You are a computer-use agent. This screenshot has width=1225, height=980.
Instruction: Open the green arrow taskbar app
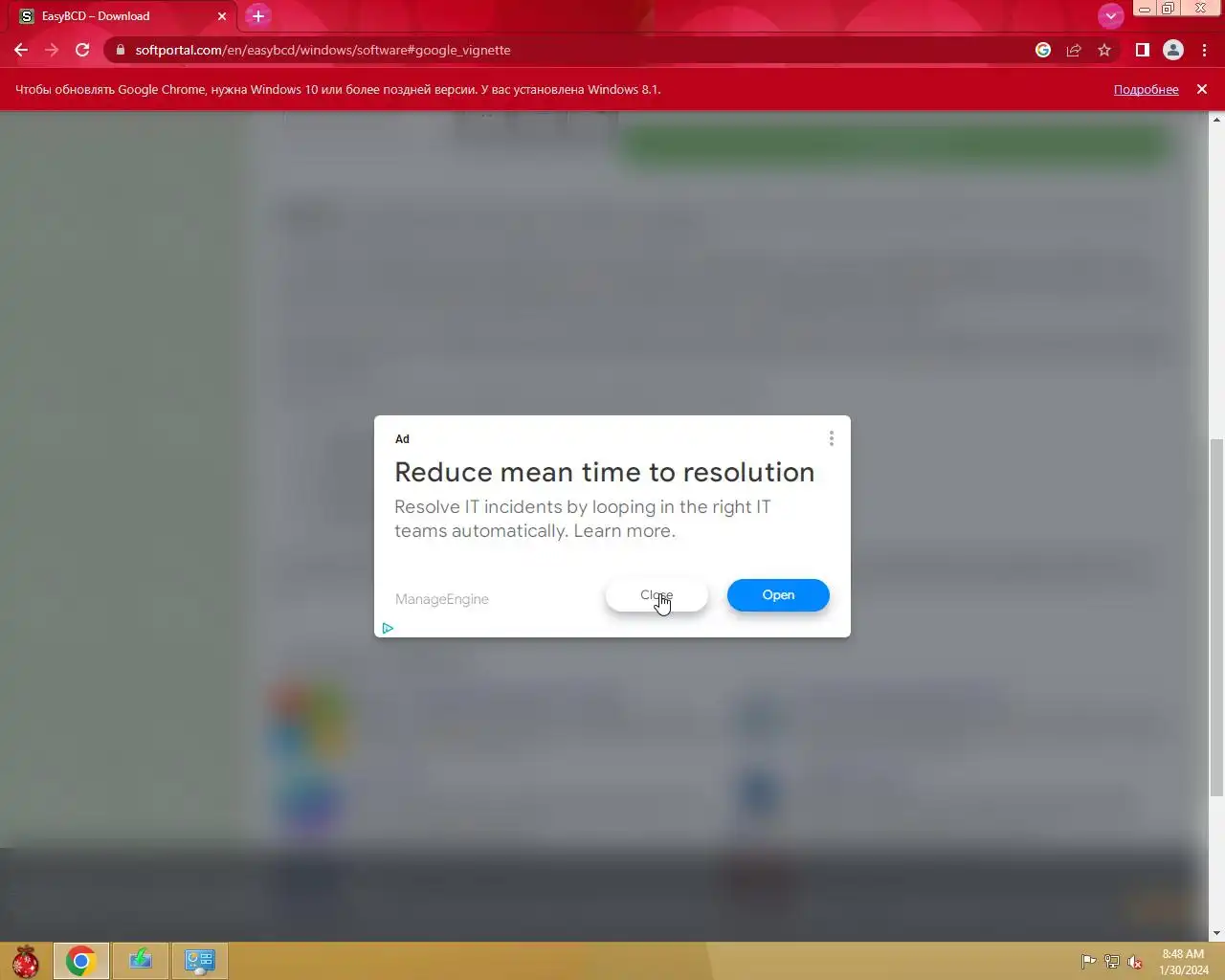(141, 961)
